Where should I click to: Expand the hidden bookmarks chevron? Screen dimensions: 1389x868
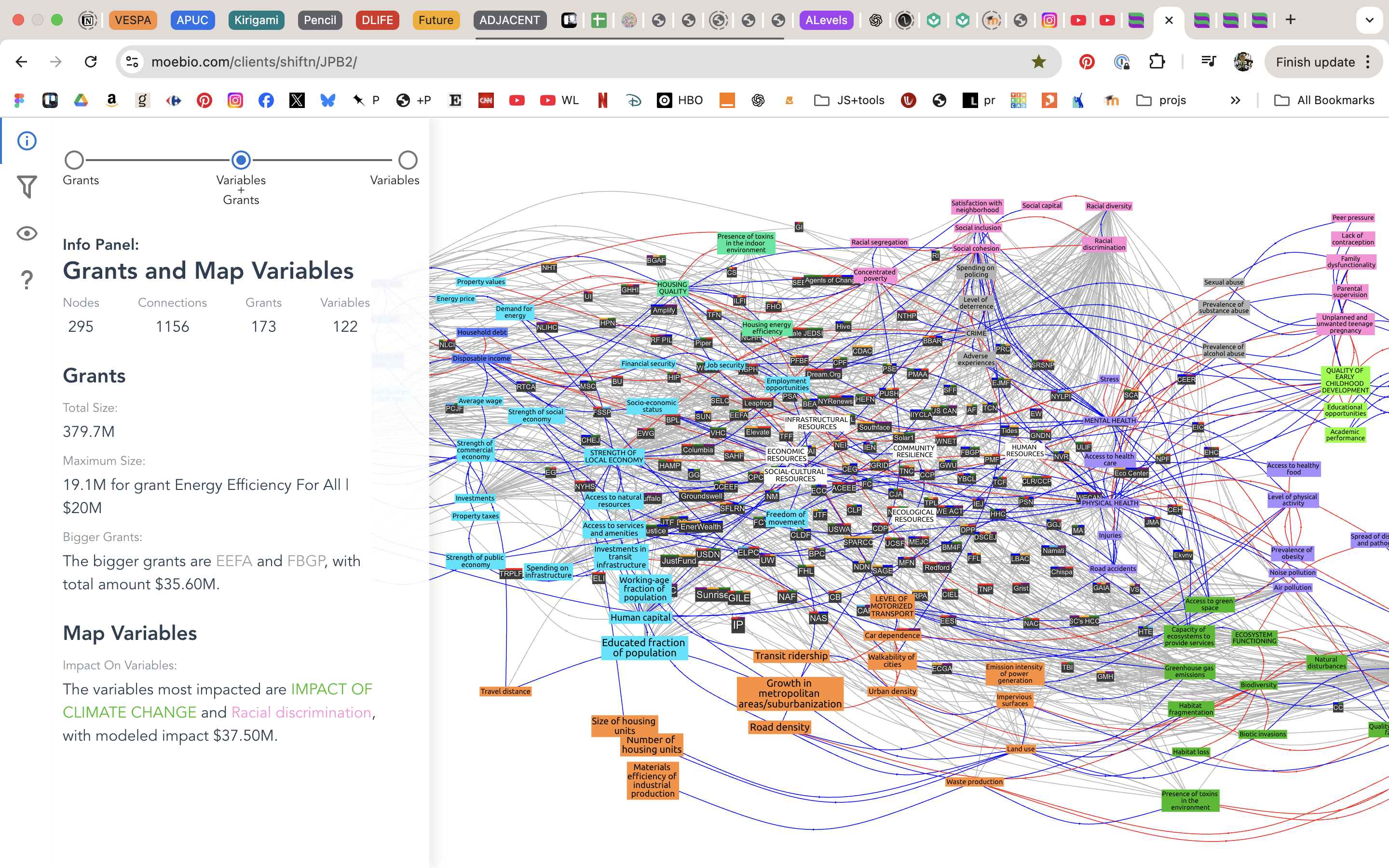(x=1235, y=100)
